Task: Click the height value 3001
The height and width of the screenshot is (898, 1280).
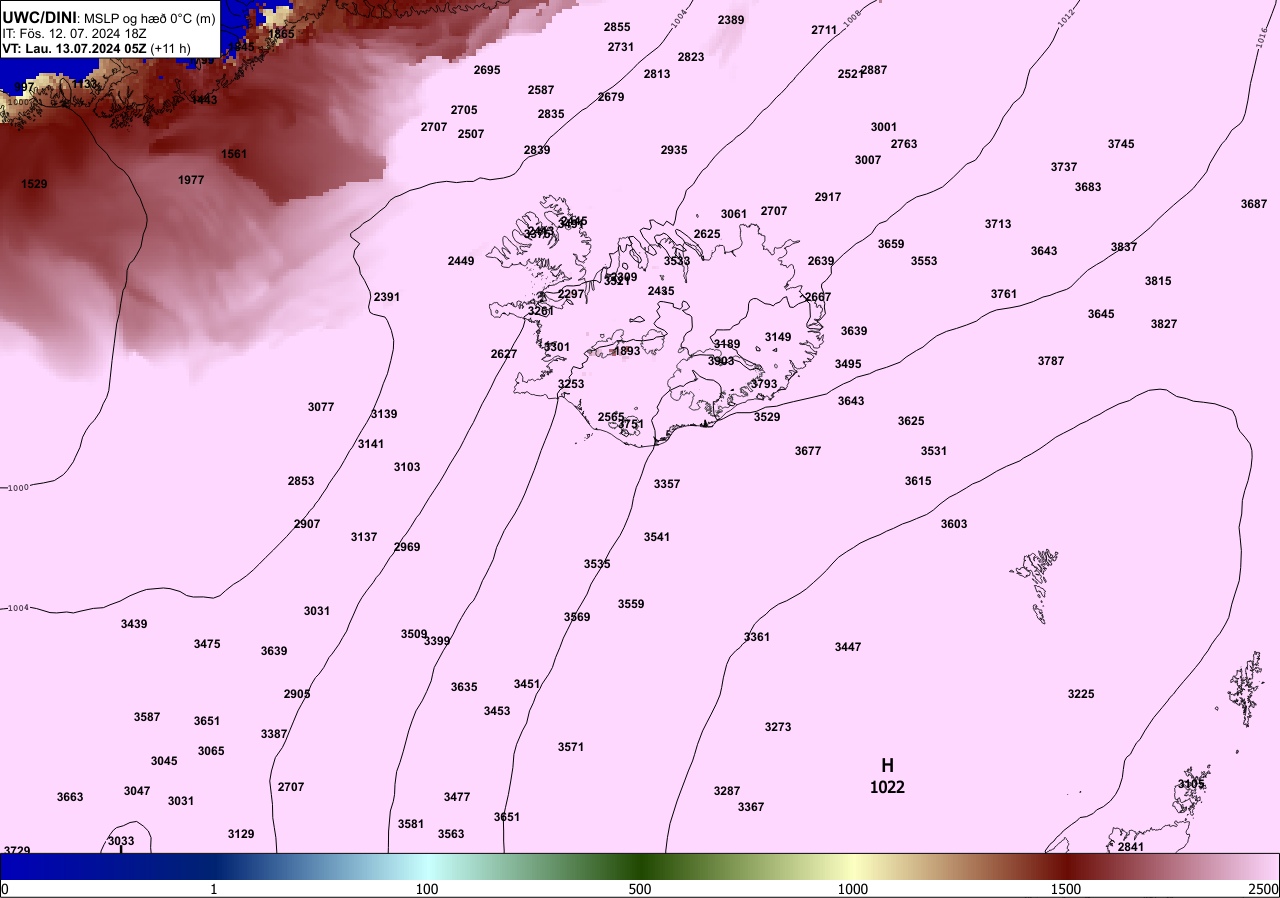Action: click(884, 127)
